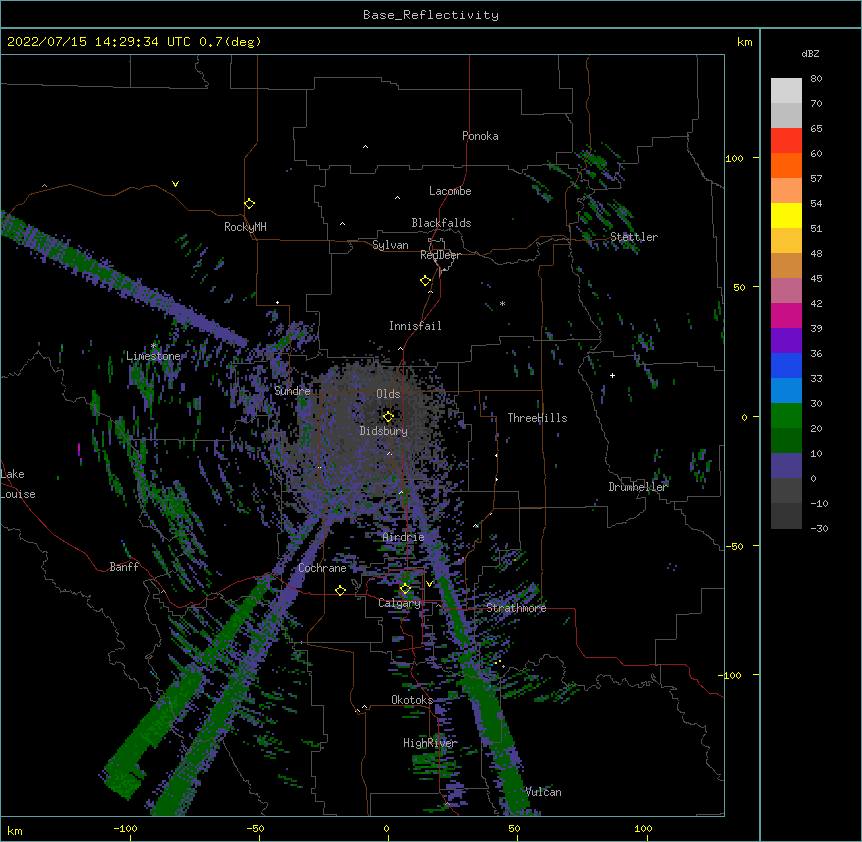Click the -30 value on dBZ scale

pos(819,528)
